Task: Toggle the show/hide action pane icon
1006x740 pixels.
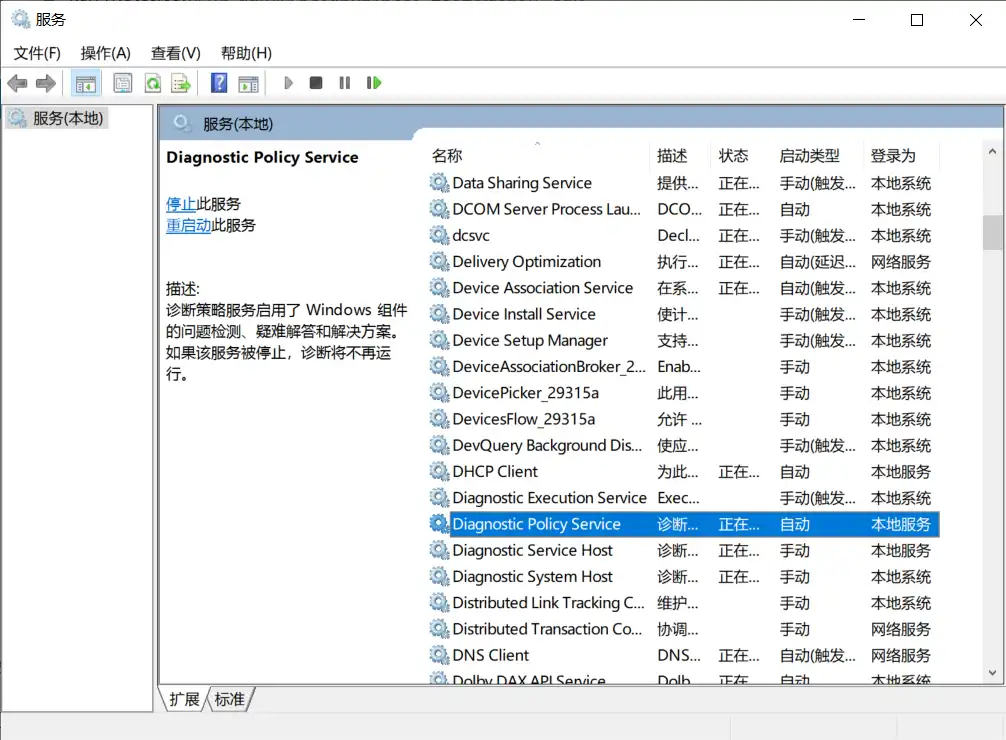Action: pyautogui.click(x=248, y=83)
